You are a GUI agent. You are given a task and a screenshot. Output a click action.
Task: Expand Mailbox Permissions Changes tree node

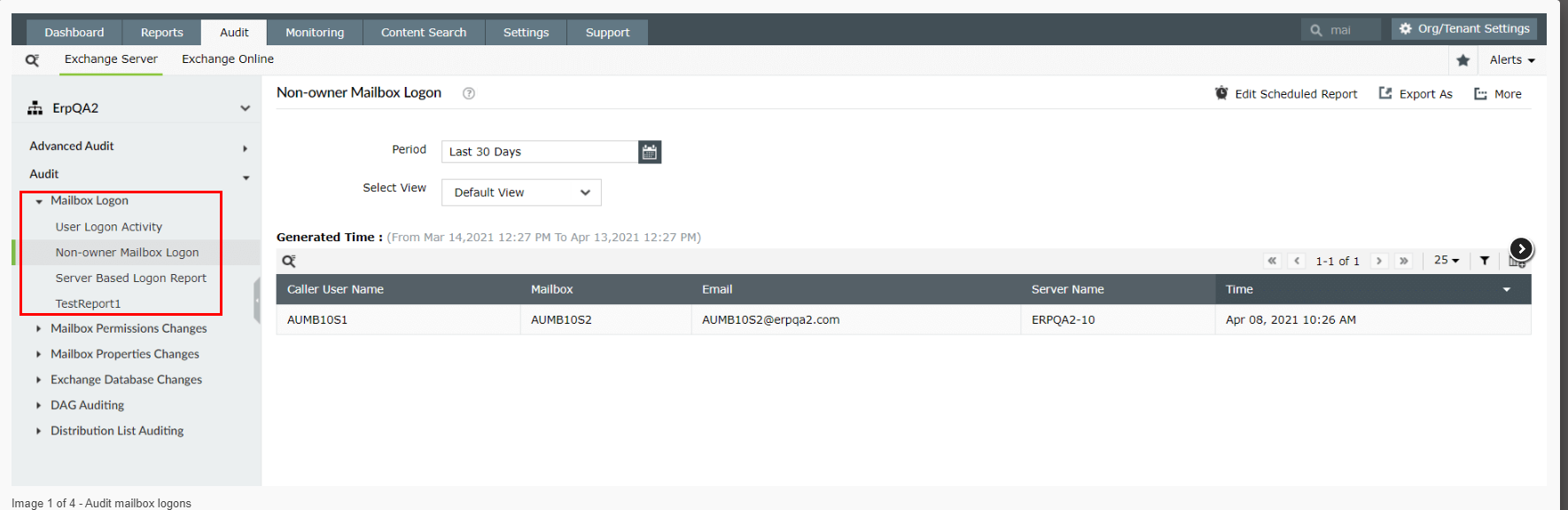point(38,329)
